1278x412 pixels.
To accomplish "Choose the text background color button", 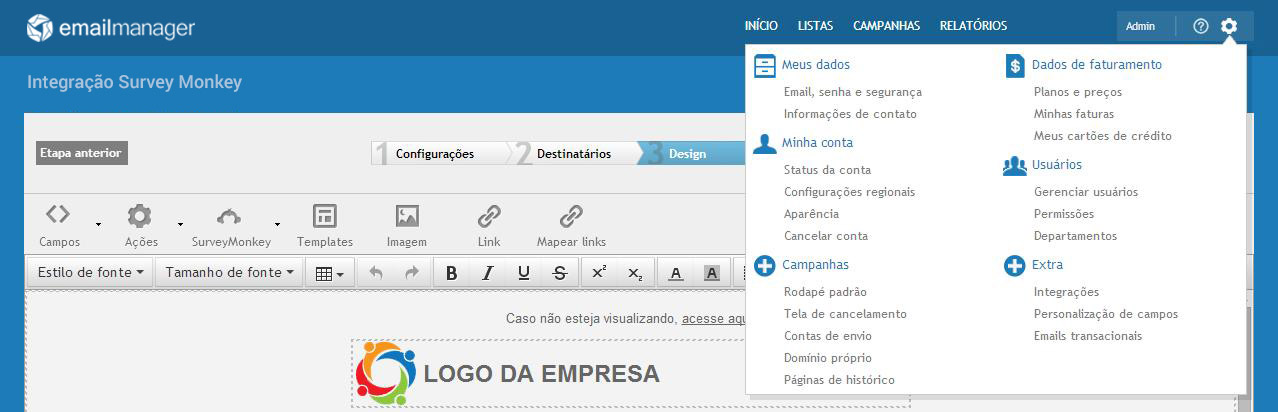I will click(712, 273).
